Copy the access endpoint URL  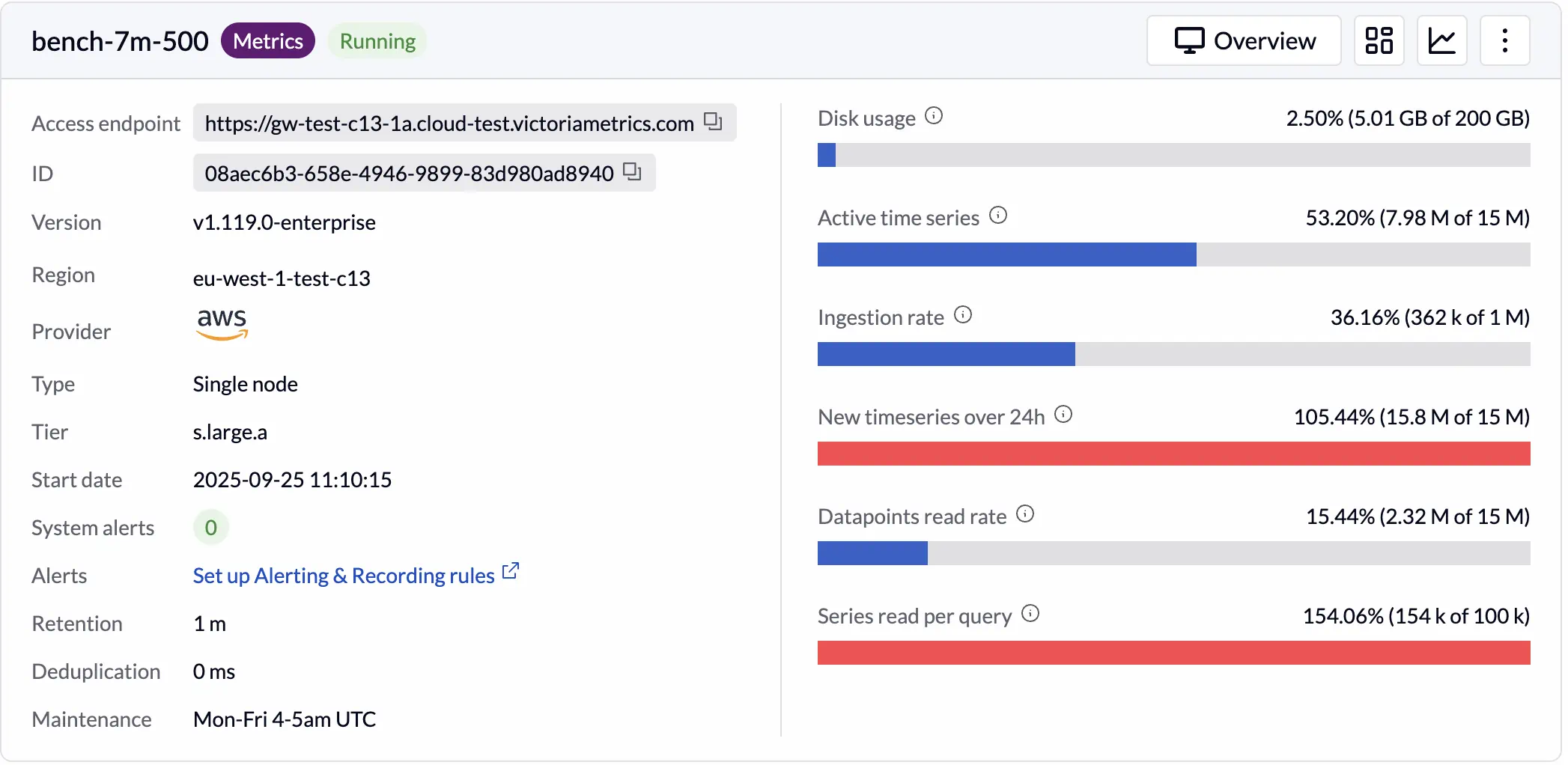tap(713, 122)
